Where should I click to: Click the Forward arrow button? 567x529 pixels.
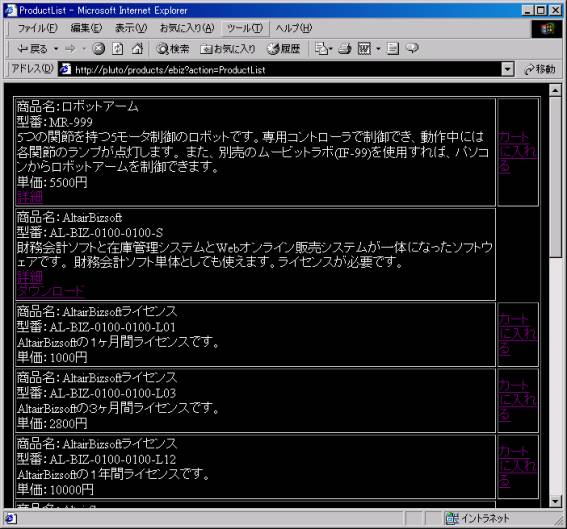coord(70,48)
